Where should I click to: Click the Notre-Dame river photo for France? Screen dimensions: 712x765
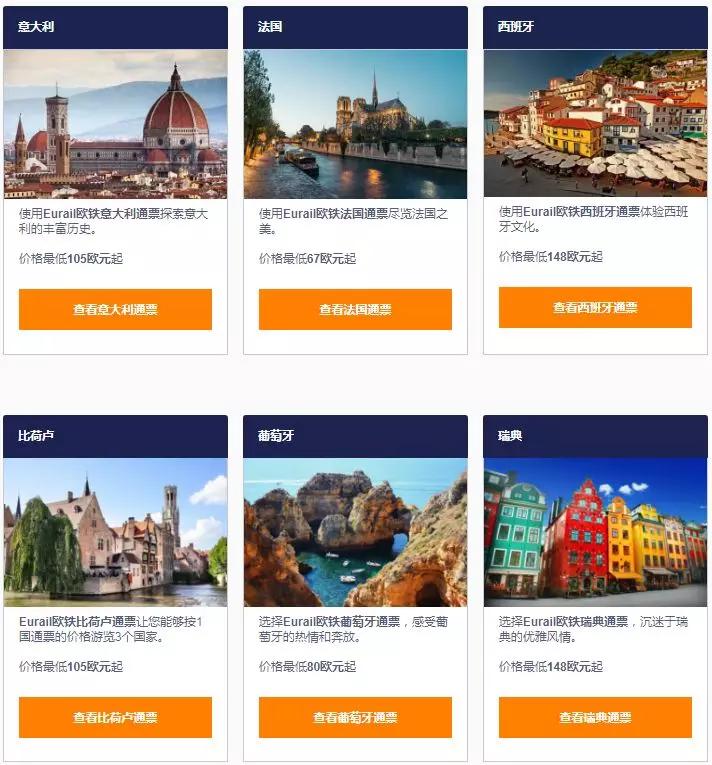pyautogui.click(x=355, y=124)
